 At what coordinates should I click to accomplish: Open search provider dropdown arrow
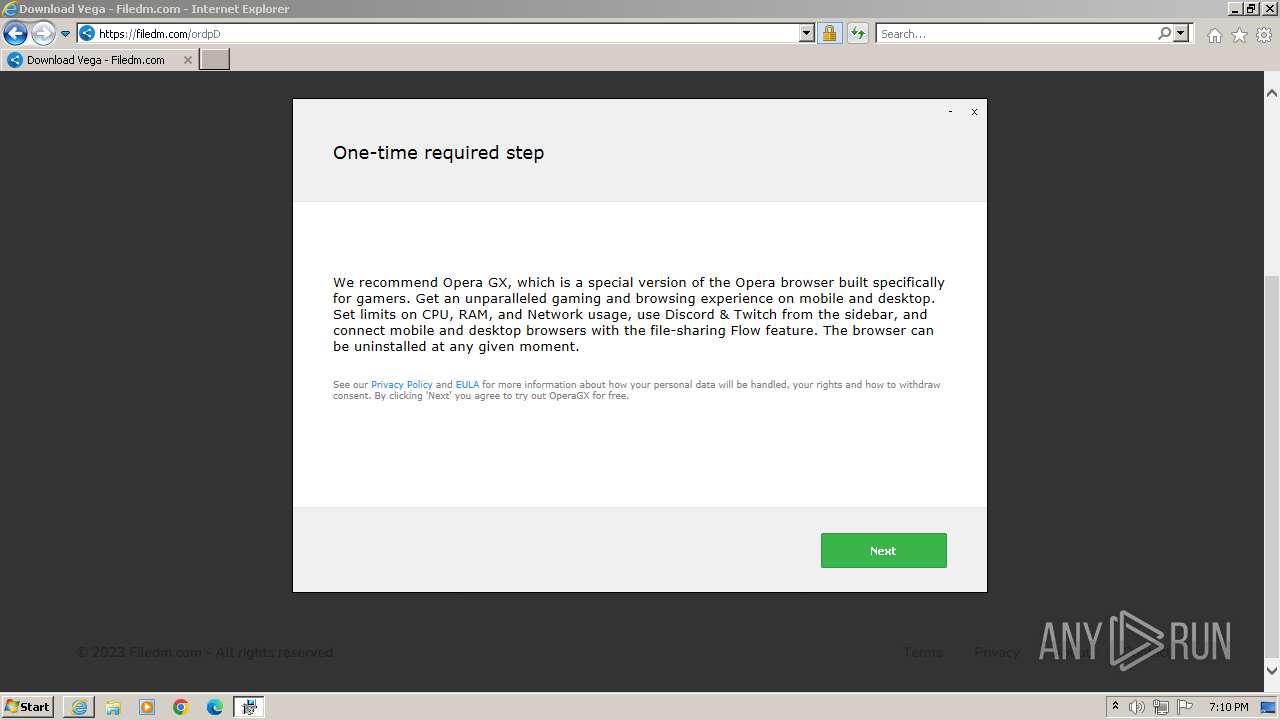[1181, 34]
